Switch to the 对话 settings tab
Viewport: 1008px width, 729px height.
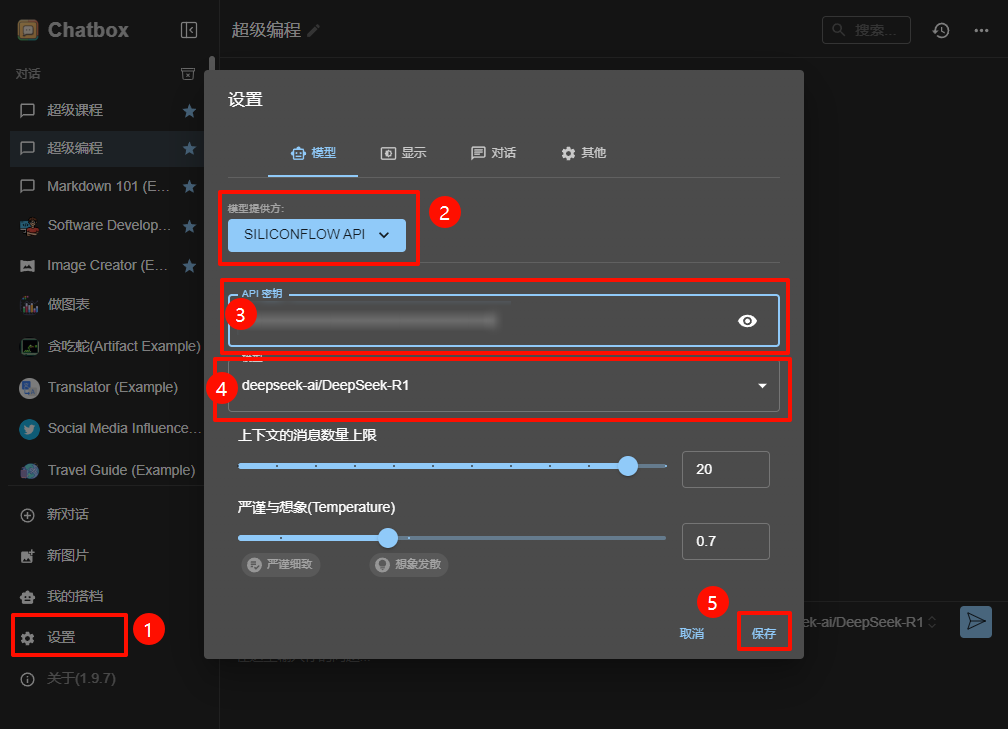[x=493, y=153]
